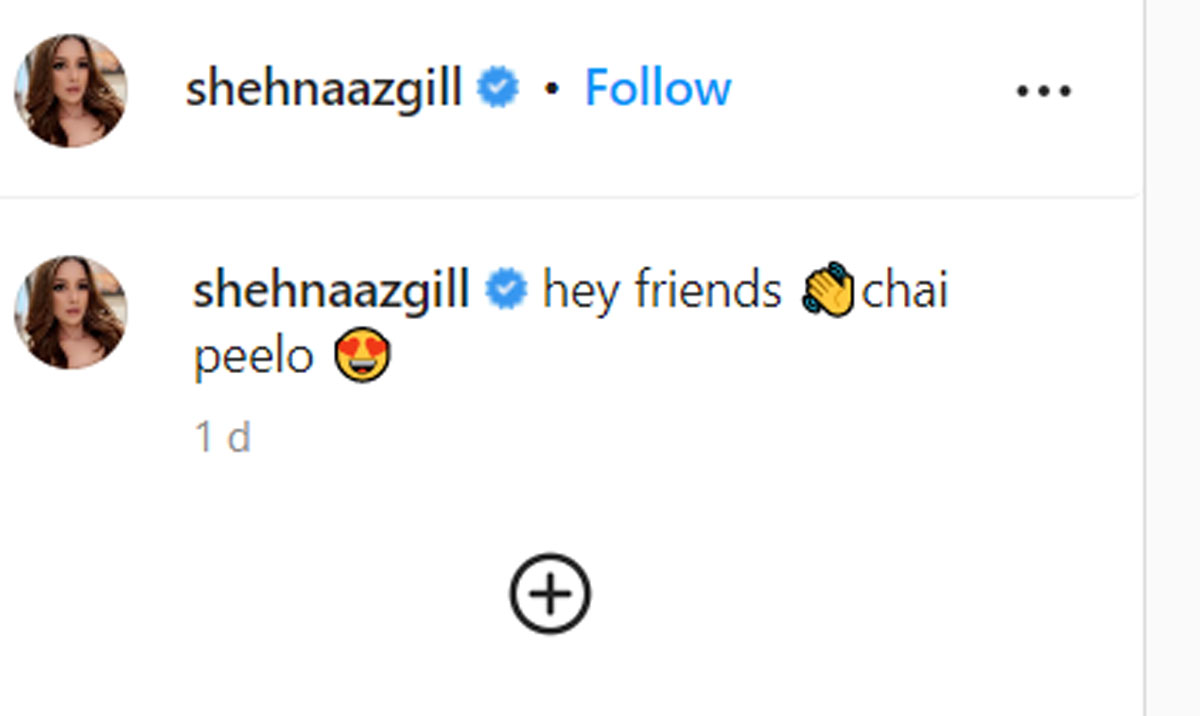Viewport: 1200px width, 716px height.
Task: Open the profile picture beside the caption
Action: 70,311
